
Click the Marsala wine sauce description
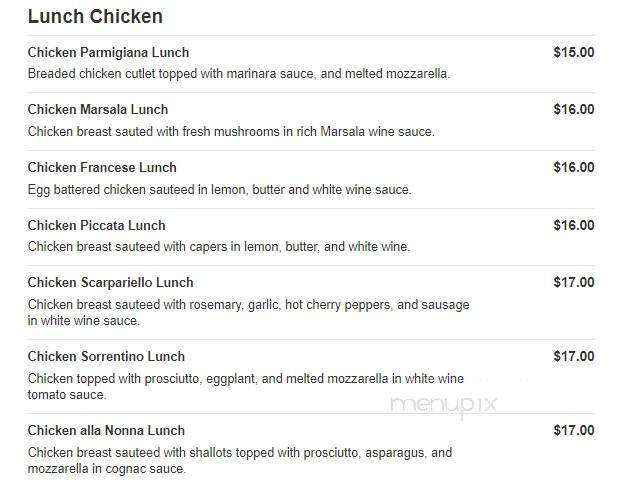point(230,132)
